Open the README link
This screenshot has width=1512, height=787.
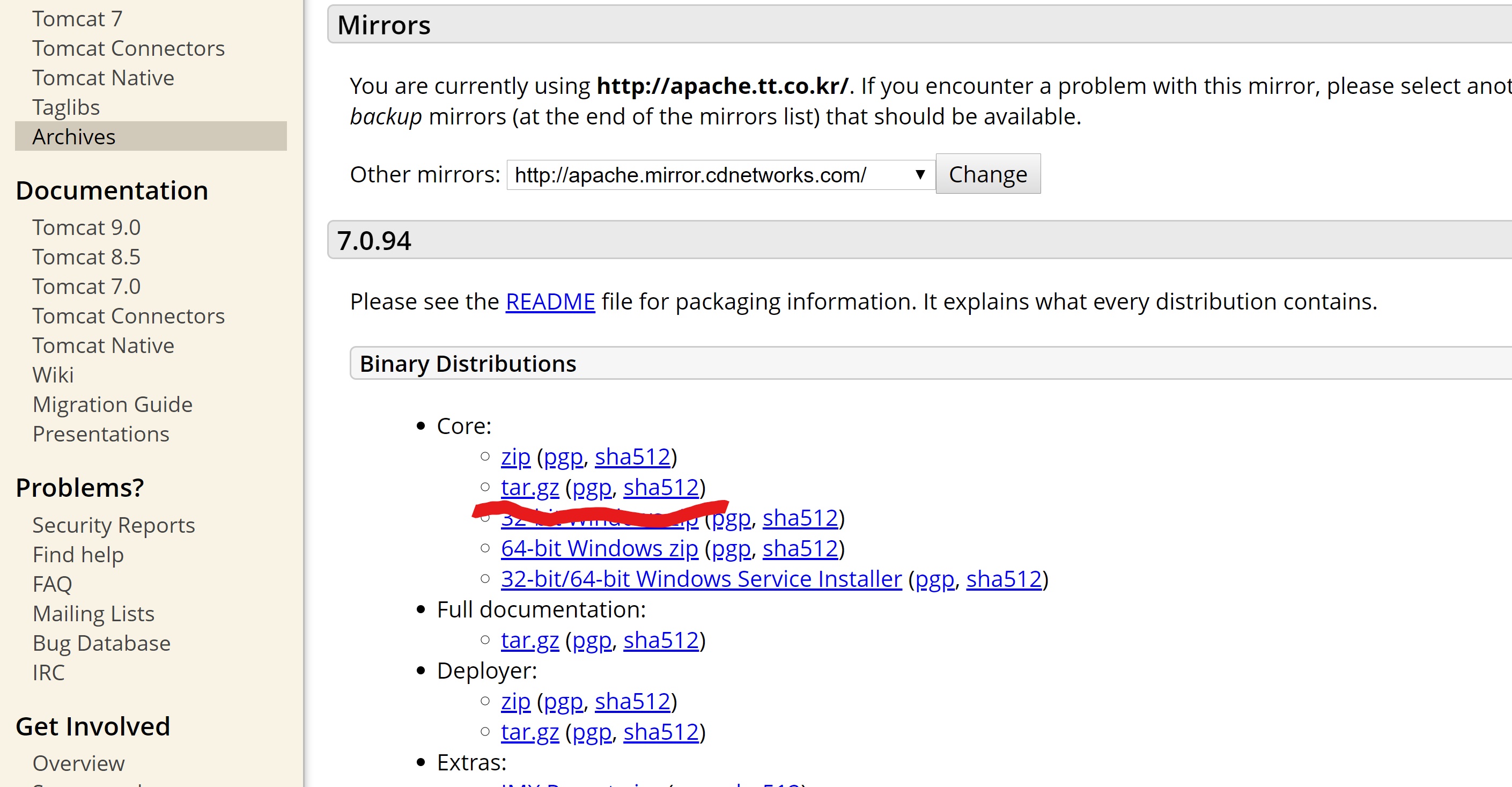point(550,301)
